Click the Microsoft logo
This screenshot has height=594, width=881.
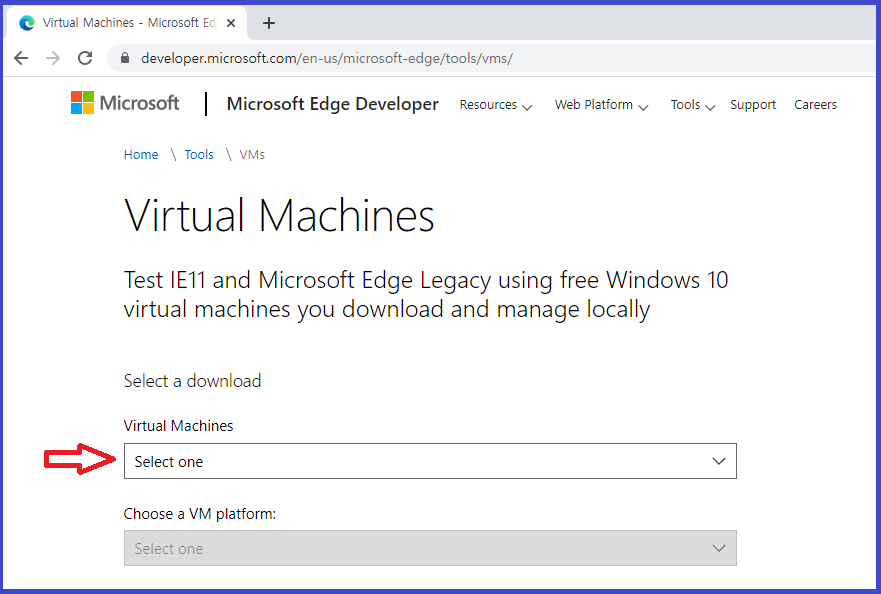[x=125, y=103]
